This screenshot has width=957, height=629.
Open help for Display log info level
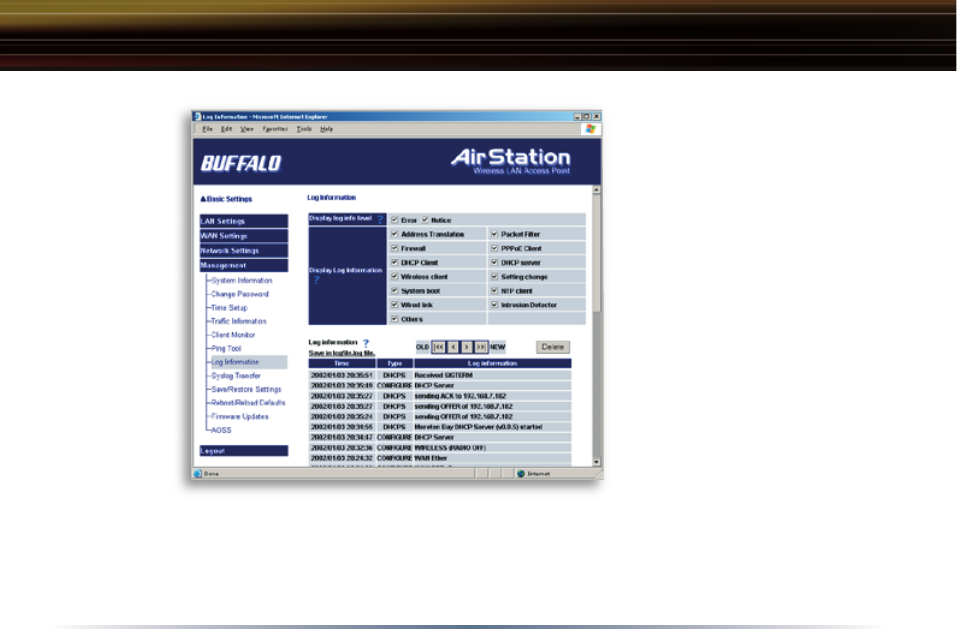tap(380, 219)
